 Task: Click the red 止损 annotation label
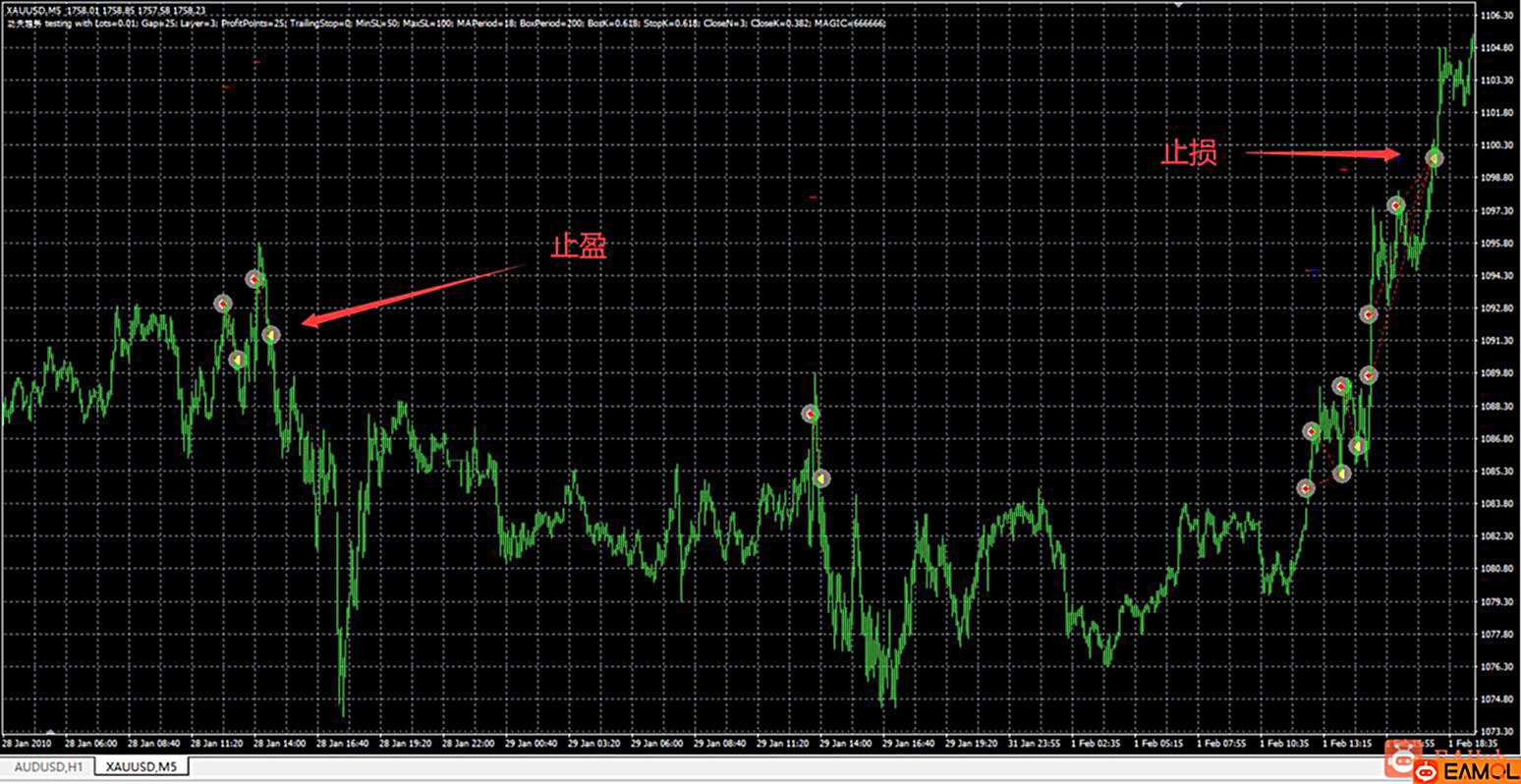[1189, 153]
